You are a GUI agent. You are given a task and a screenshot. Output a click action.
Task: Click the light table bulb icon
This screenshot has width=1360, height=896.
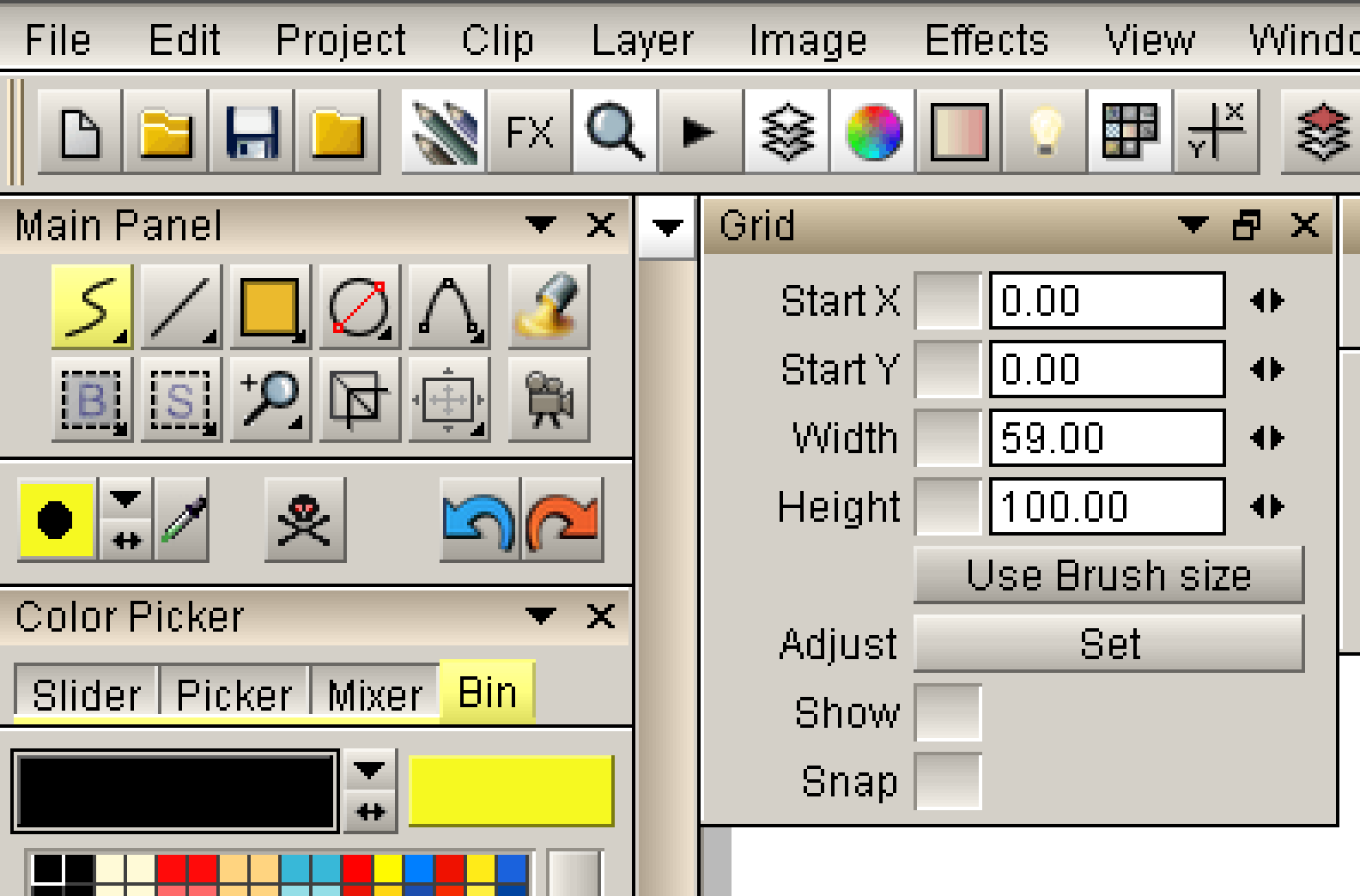coord(1044,133)
